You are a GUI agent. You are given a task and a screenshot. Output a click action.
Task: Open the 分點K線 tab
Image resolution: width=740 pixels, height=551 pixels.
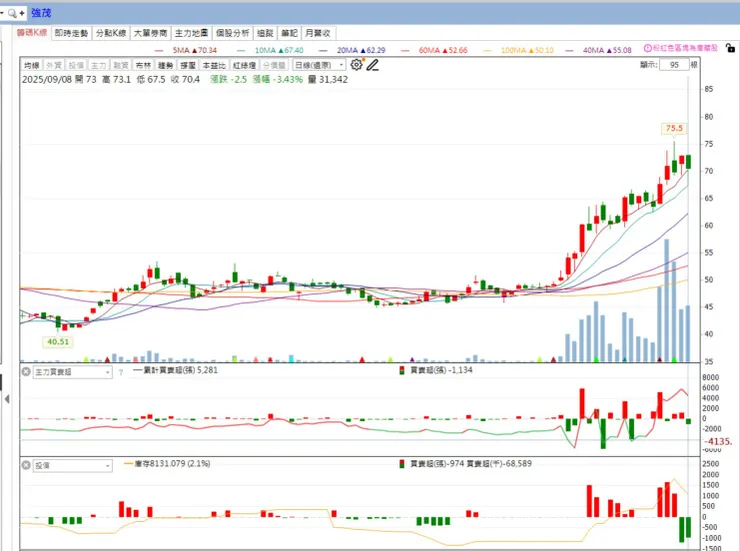pos(111,33)
